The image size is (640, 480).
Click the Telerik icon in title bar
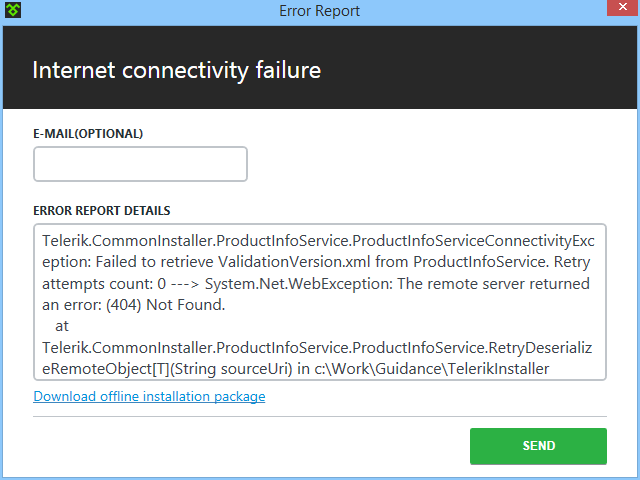(x=12, y=12)
